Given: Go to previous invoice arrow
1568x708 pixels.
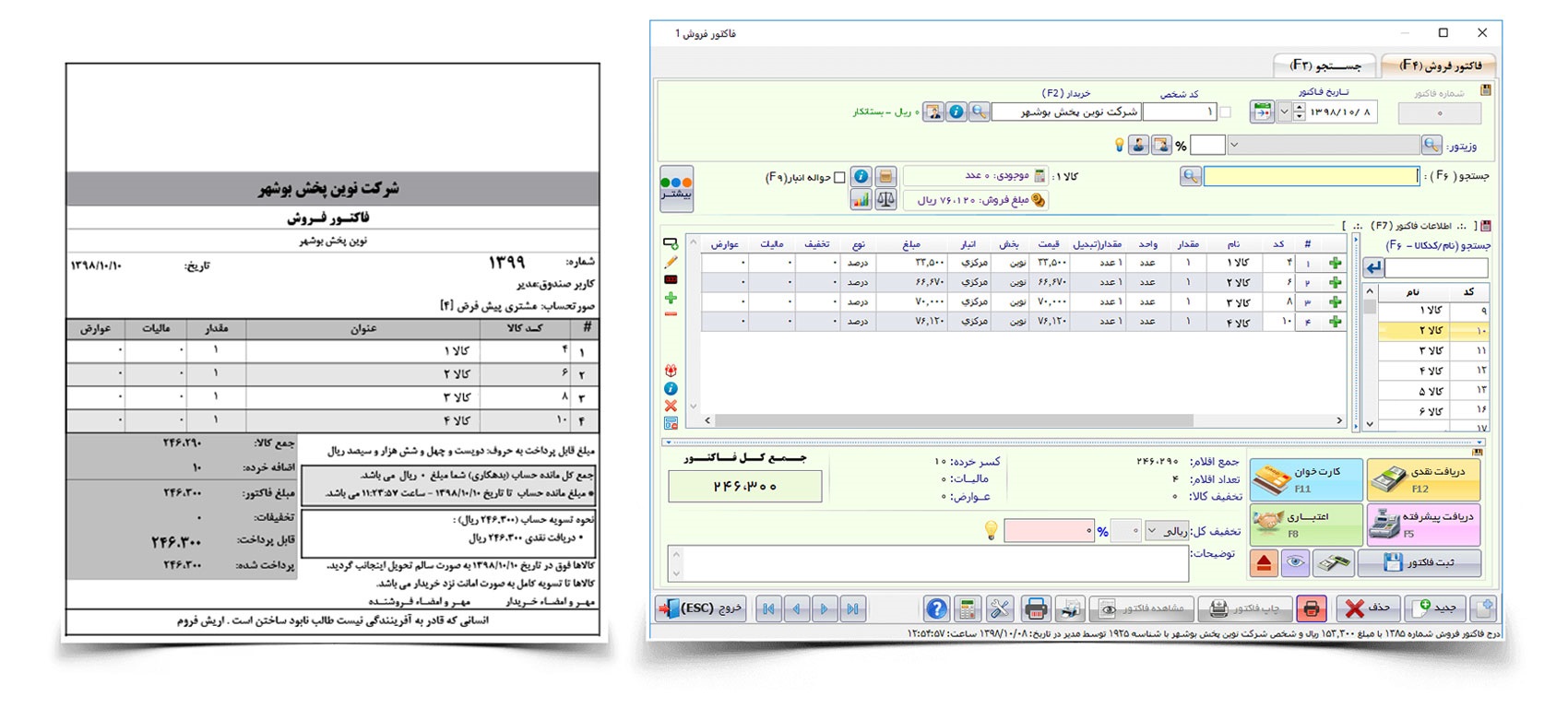Looking at the screenshot, I should tap(796, 608).
